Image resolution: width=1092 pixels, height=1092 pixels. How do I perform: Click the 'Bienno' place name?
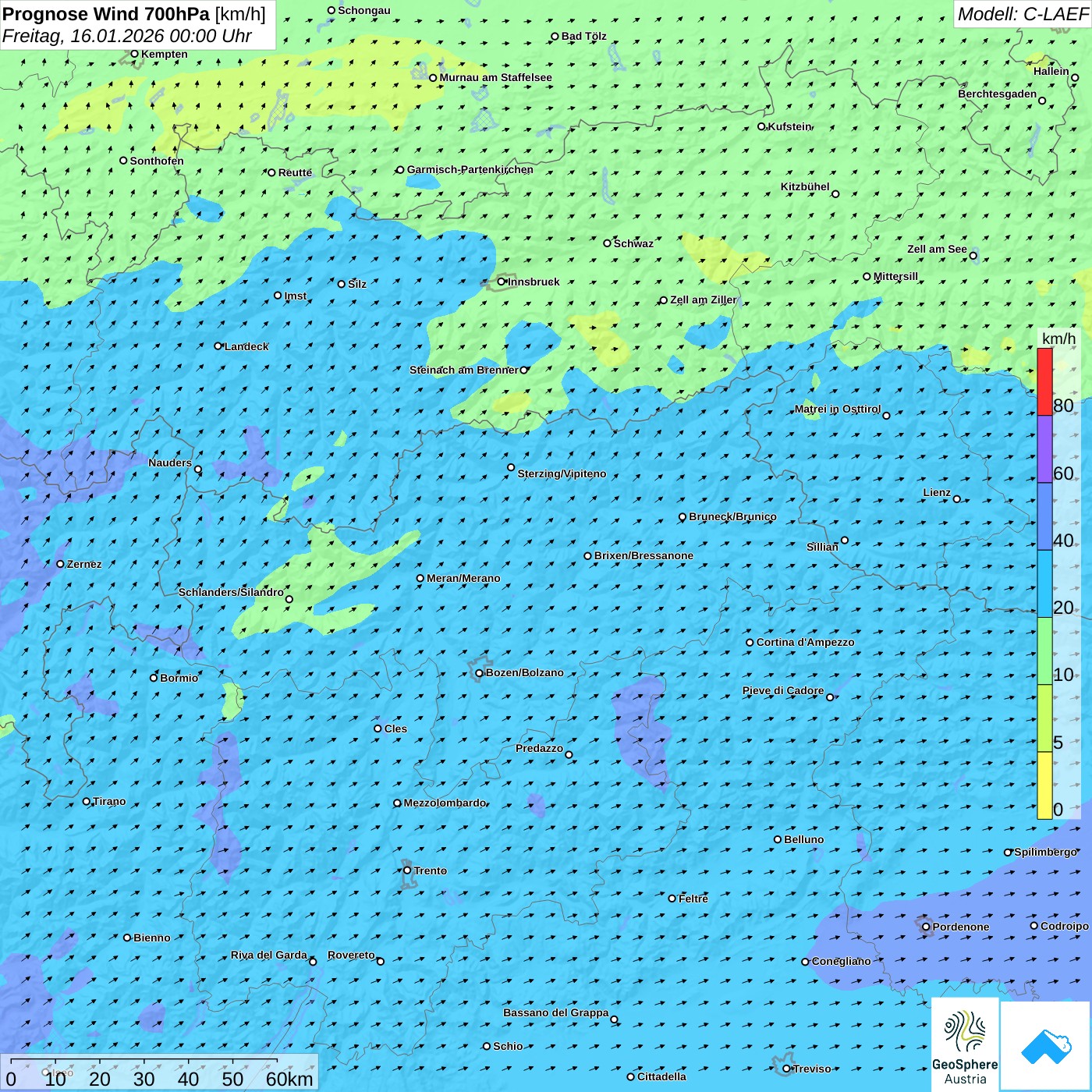[x=151, y=938]
